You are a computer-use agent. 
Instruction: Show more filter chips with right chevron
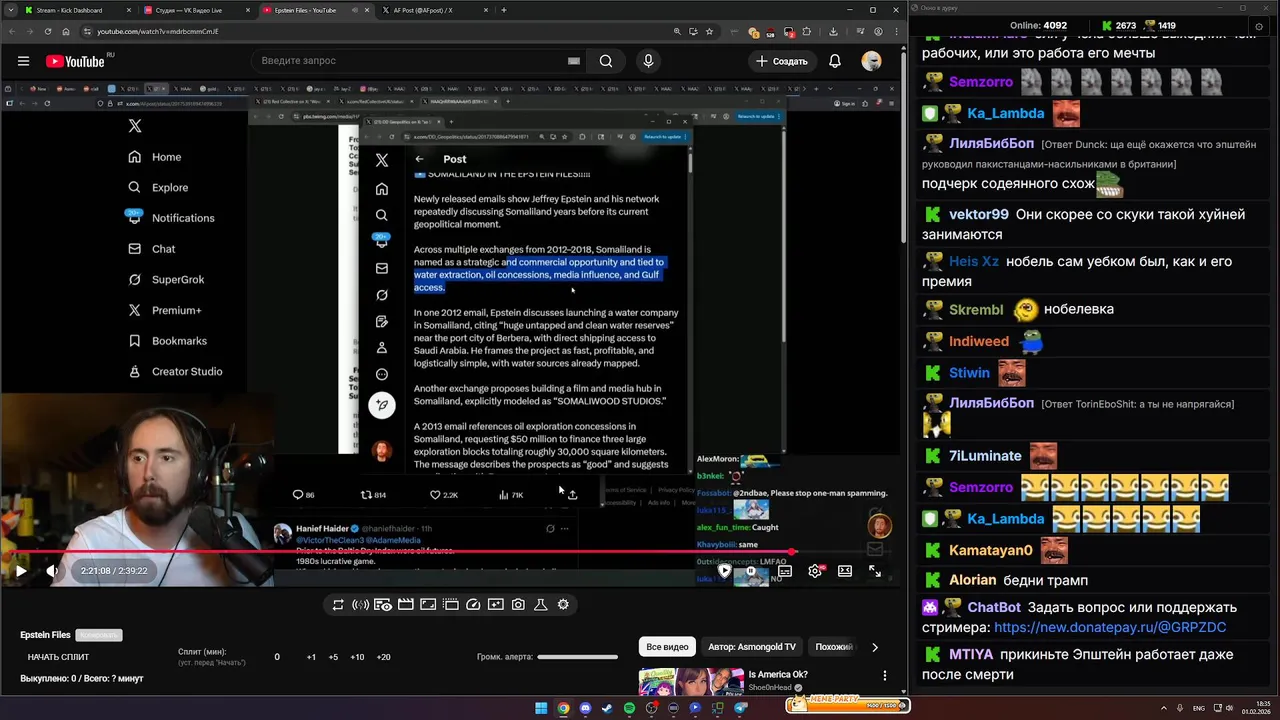pos(875,647)
